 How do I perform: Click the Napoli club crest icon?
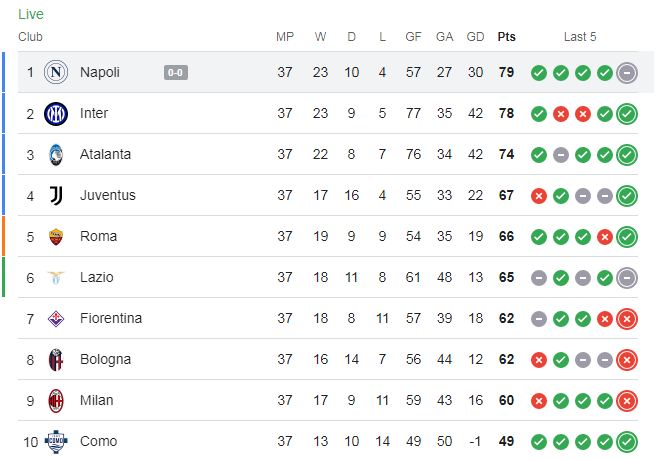56,72
